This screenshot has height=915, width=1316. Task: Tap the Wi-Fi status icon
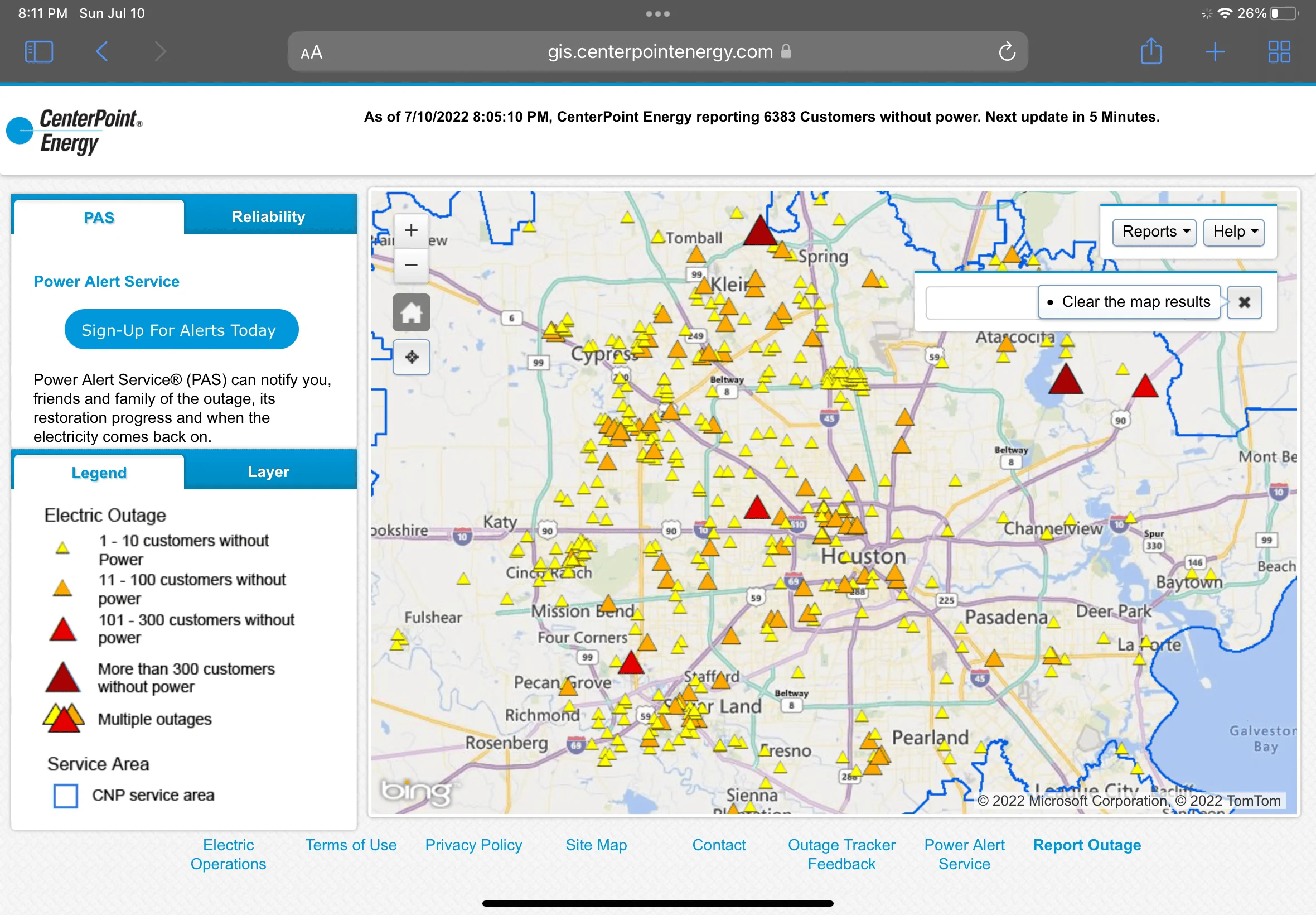[x=1225, y=13]
